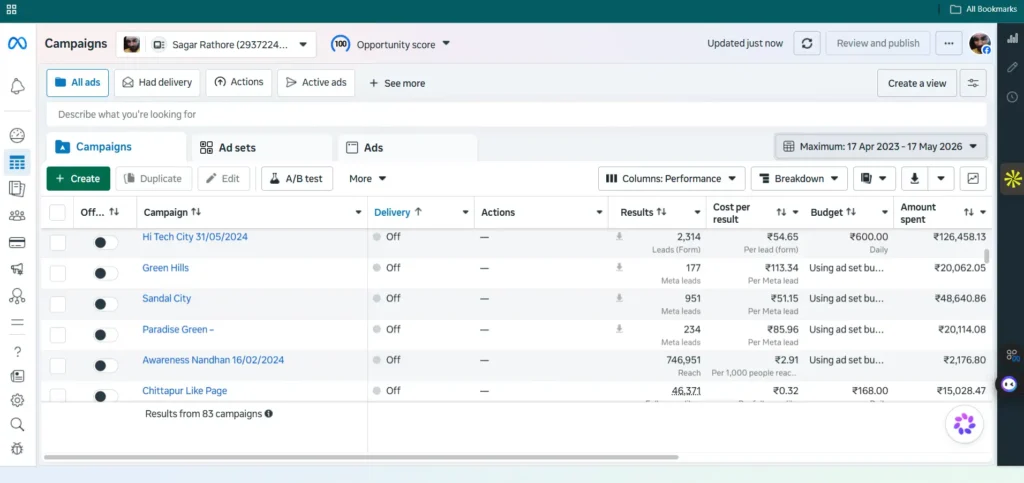Open the news feed icon in sidebar
The width and height of the screenshot is (1024, 483).
coord(17,376)
